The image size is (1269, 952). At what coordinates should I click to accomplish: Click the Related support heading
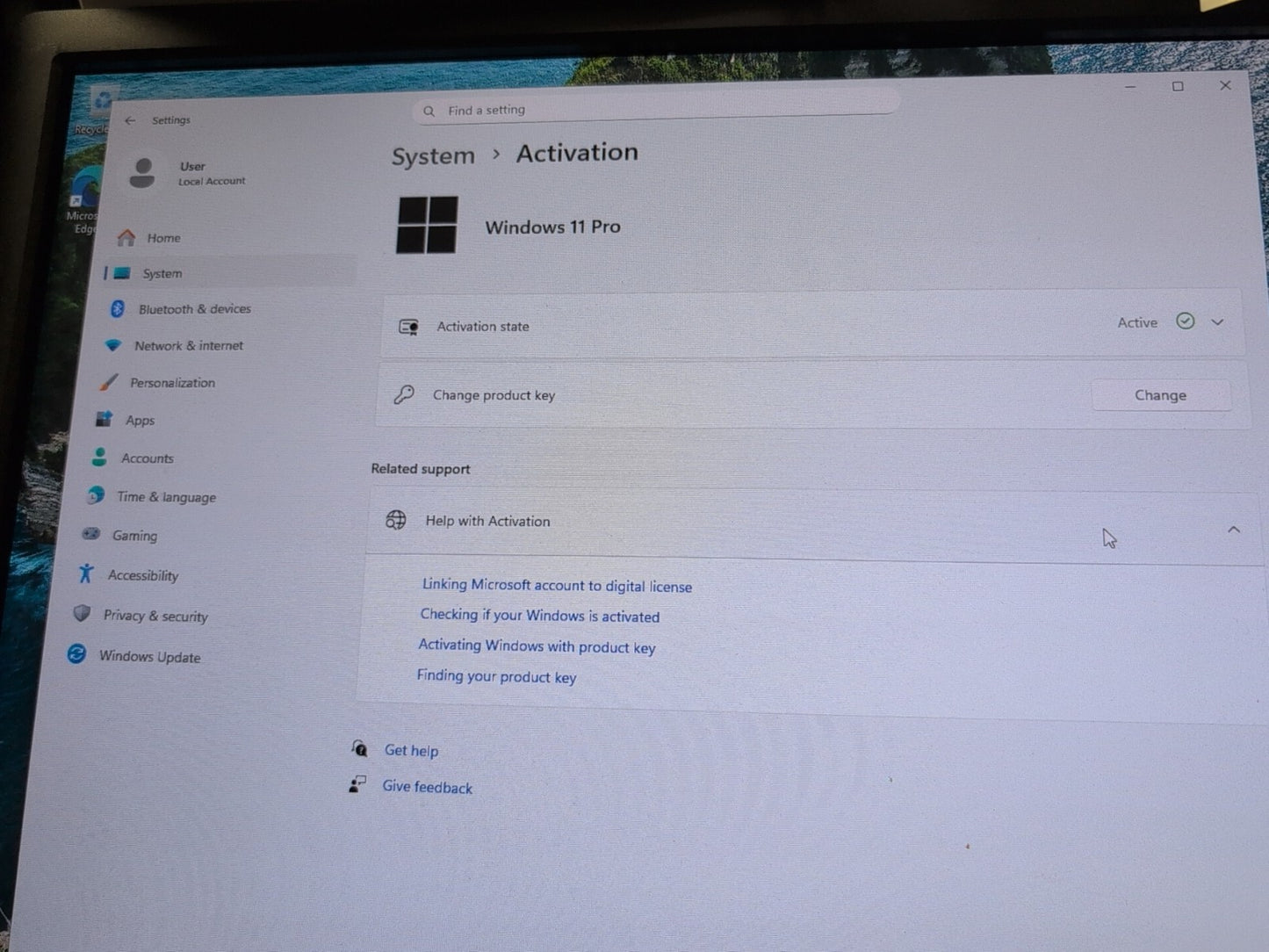tap(420, 468)
